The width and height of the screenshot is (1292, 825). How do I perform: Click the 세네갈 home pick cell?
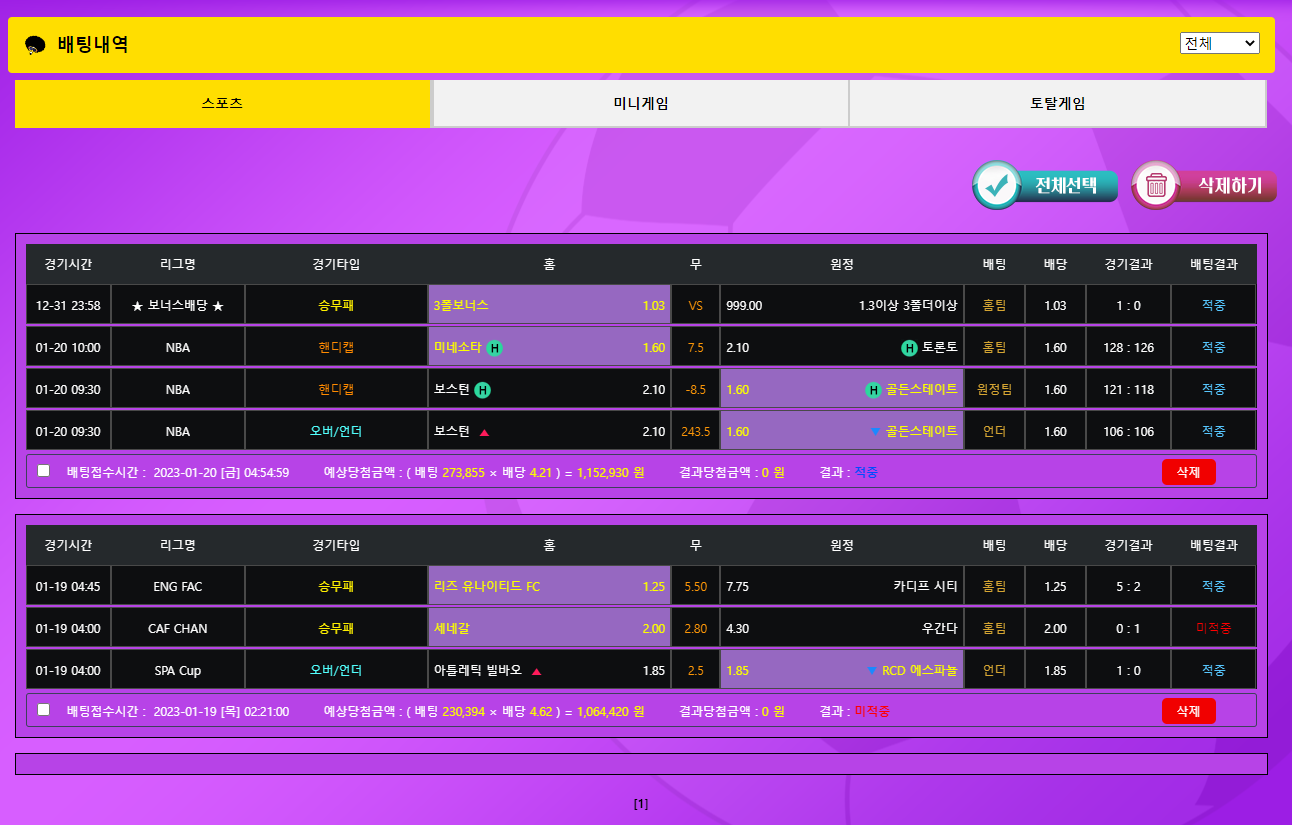click(549, 629)
